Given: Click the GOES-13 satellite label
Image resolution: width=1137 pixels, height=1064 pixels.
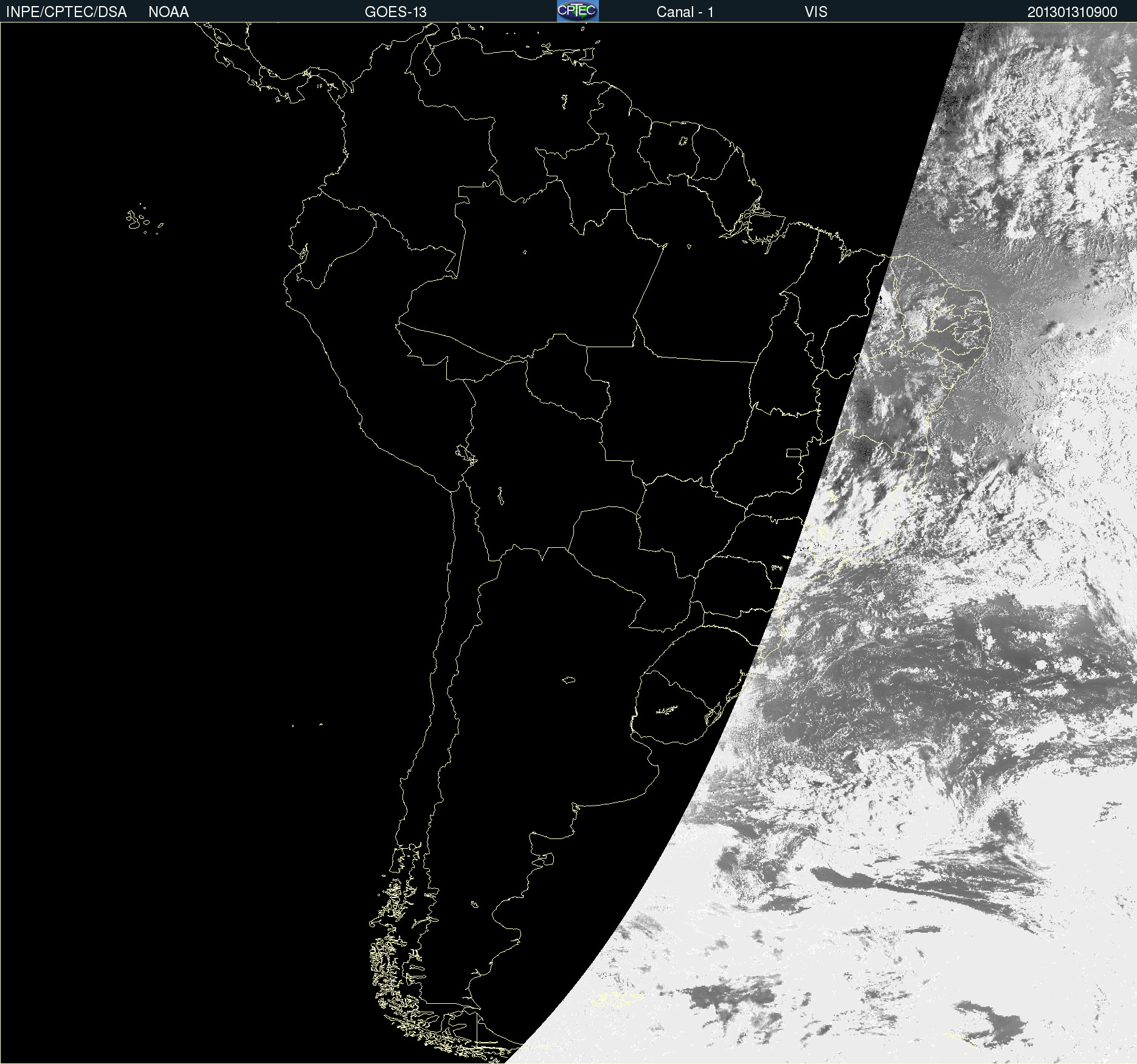Looking at the screenshot, I should point(396,12).
